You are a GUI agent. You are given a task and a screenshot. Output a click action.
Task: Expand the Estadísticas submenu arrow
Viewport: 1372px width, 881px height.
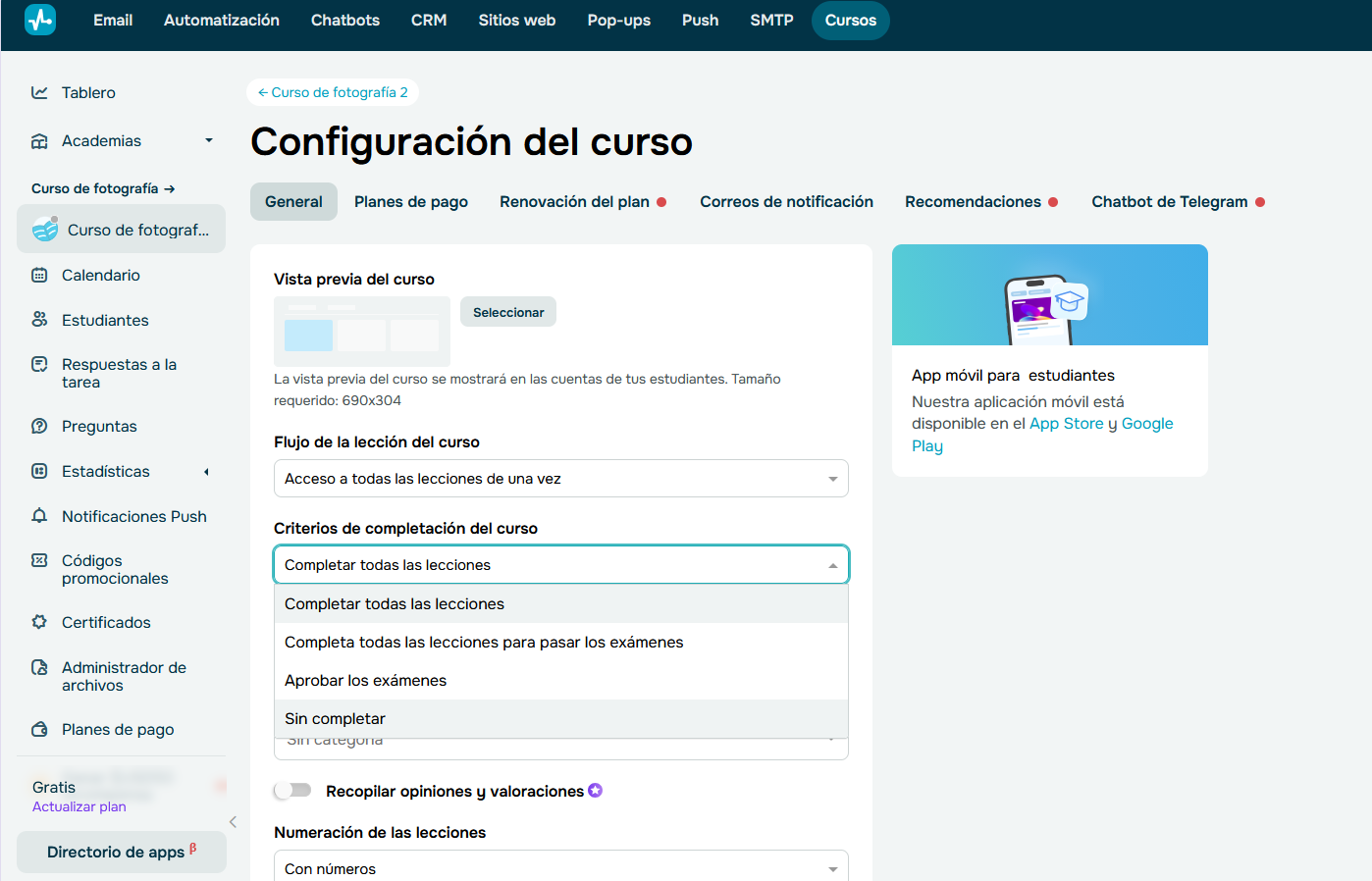pos(207,472)
